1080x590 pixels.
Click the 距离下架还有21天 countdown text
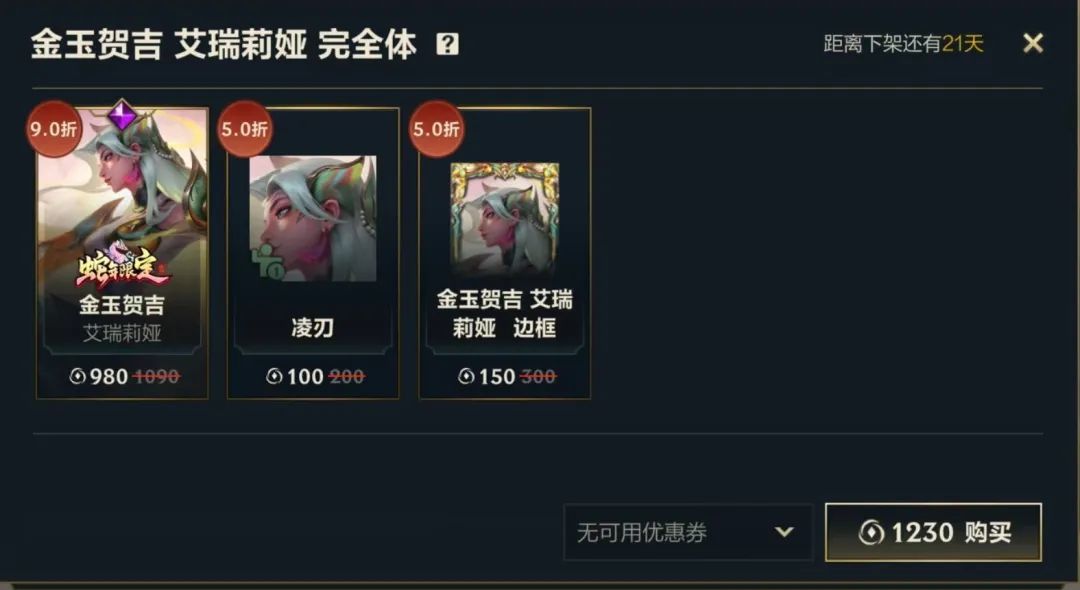[904, 44]
